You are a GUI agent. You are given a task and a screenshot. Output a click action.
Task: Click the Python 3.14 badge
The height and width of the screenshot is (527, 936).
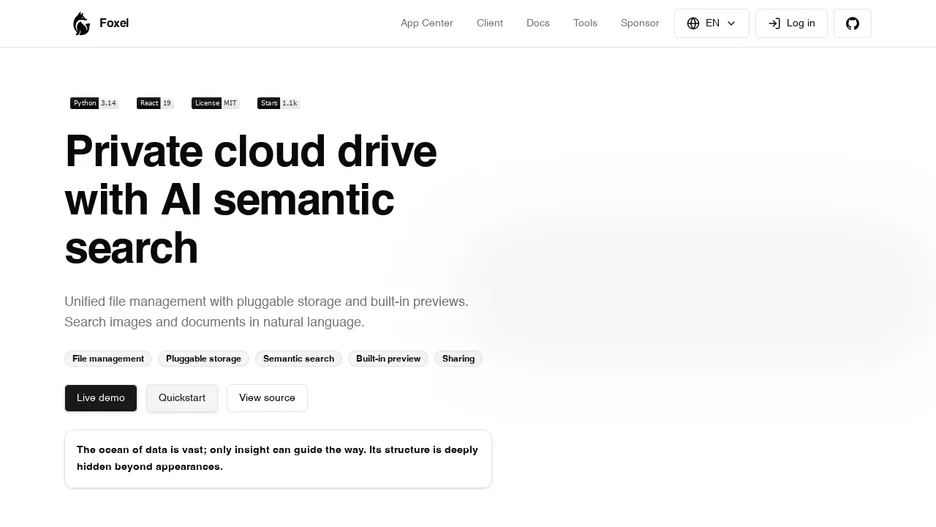[x=94, y=103]
